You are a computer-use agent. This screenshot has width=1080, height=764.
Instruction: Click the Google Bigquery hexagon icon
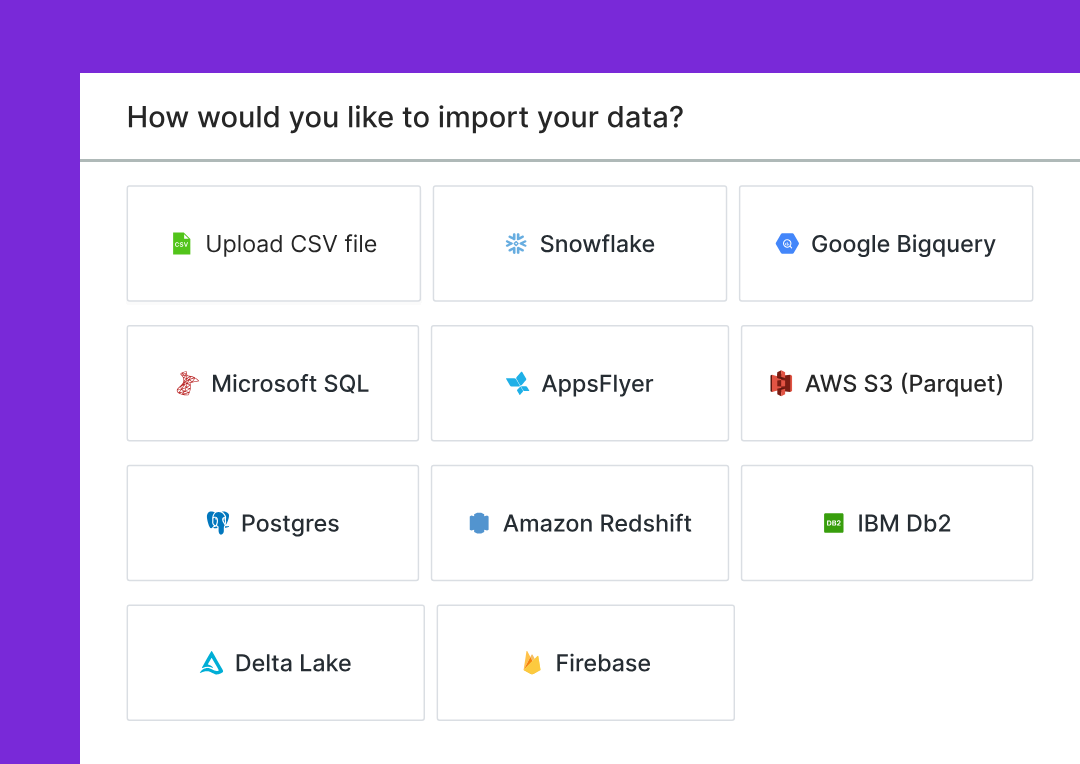pyautogui.click(x=787, y=244)
